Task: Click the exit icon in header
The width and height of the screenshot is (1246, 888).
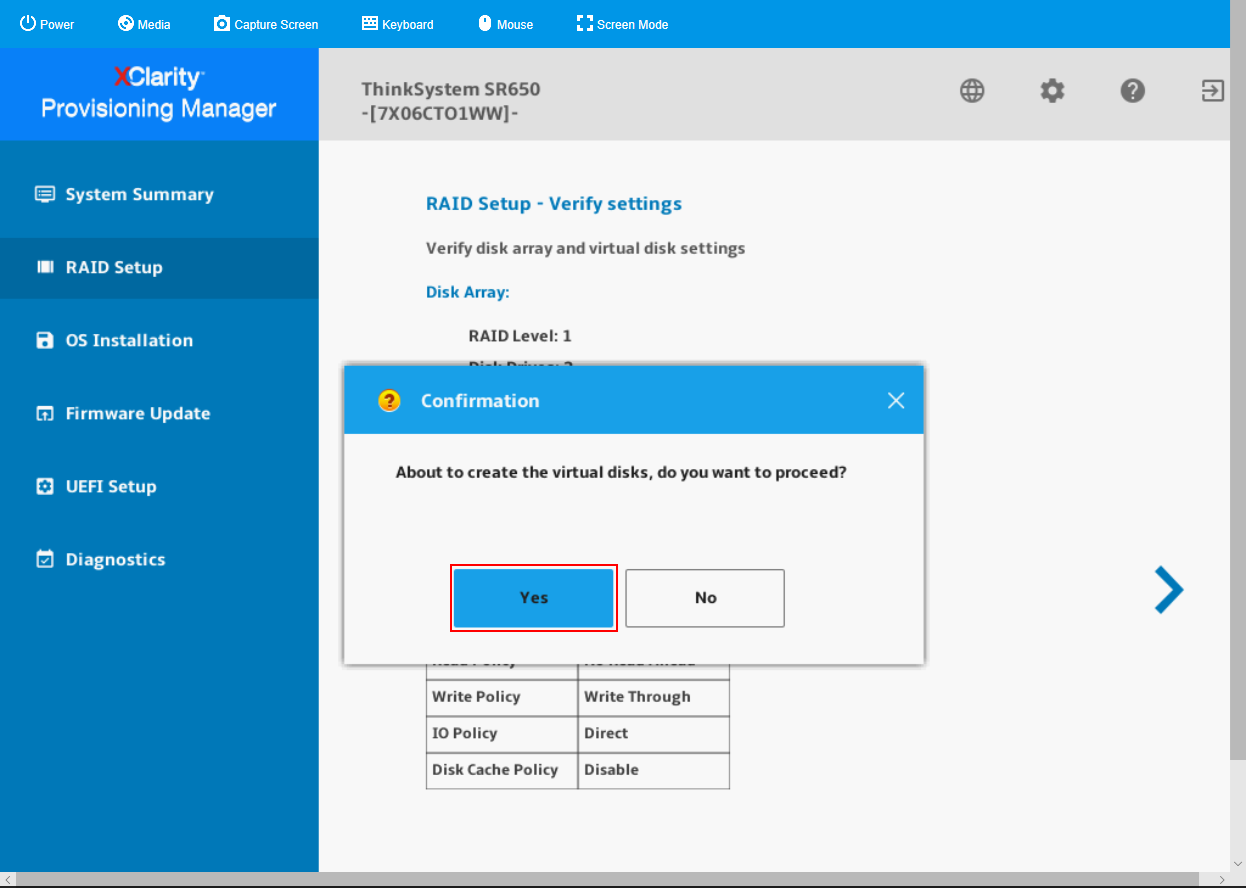Action: (1212, 91)
